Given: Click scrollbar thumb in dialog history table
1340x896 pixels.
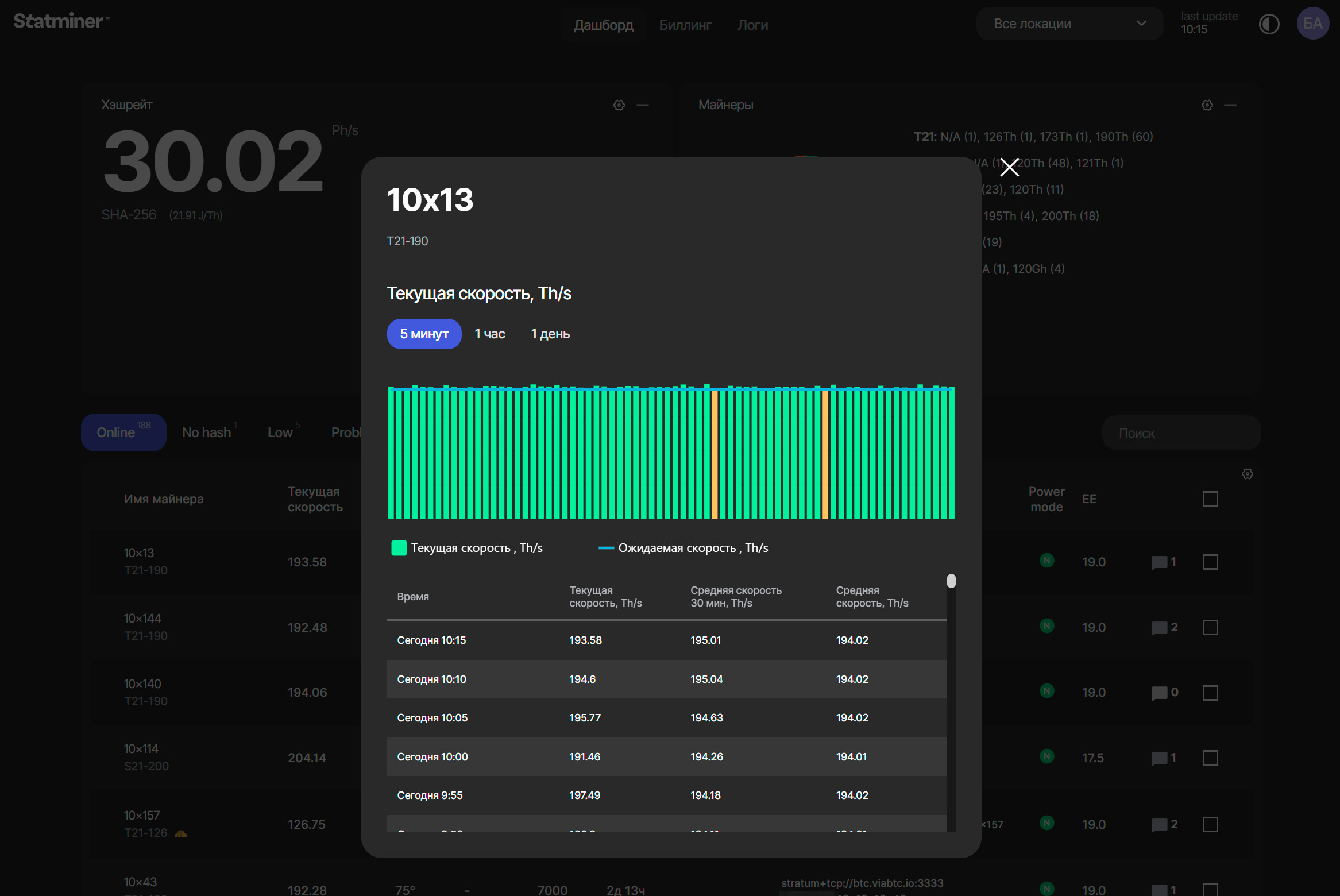Looking at the screenshot, I should click(x=951, y=581).
